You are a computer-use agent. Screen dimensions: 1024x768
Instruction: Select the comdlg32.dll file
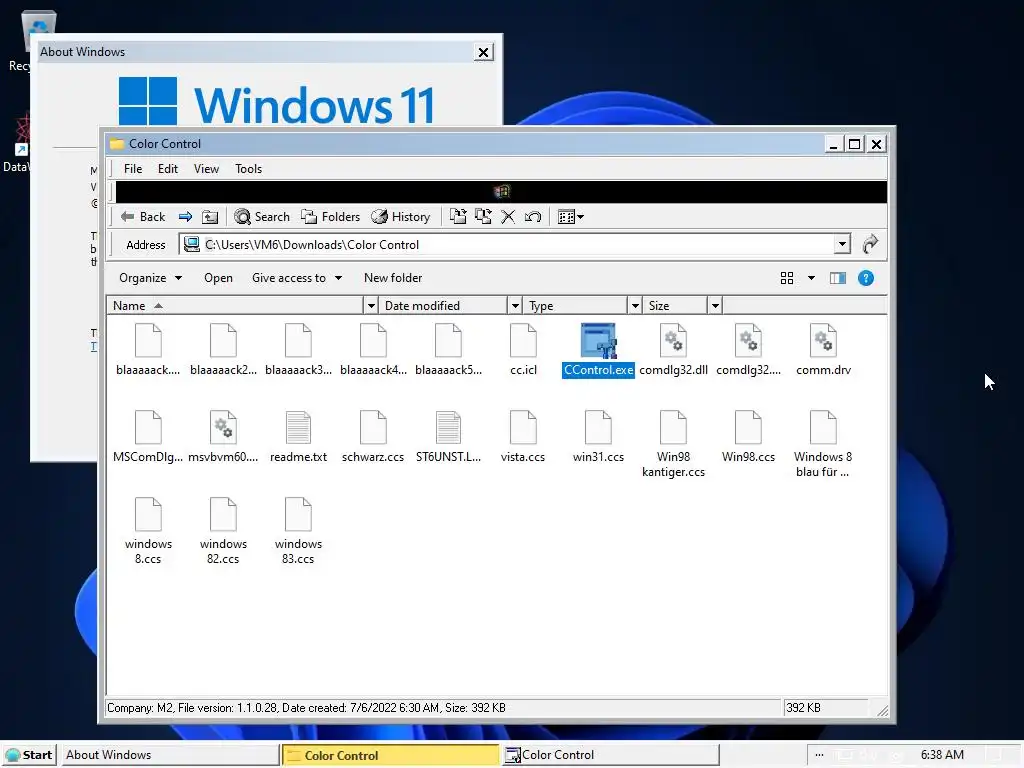673,350
